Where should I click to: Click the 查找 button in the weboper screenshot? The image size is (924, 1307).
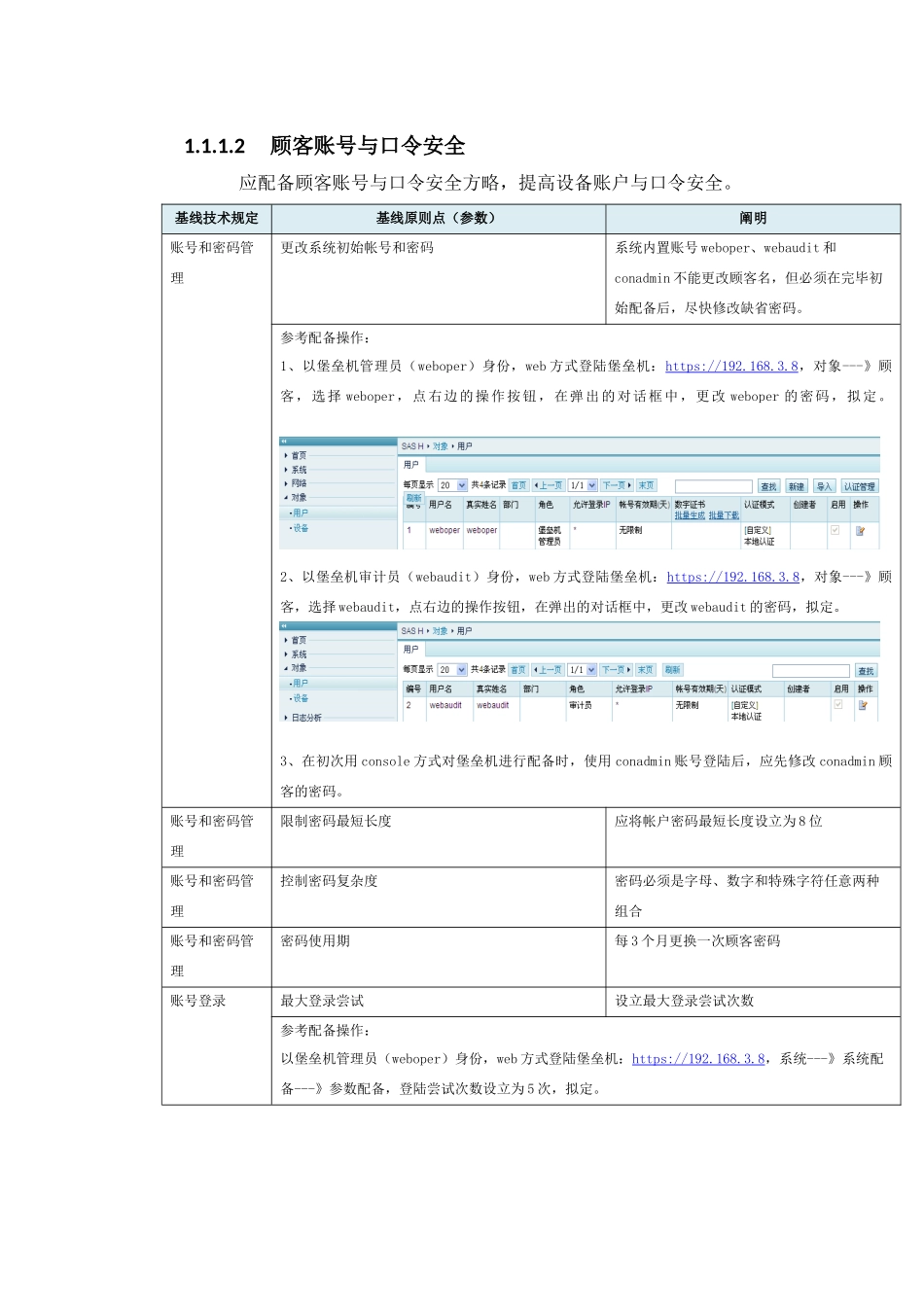[x=769, y=486]
